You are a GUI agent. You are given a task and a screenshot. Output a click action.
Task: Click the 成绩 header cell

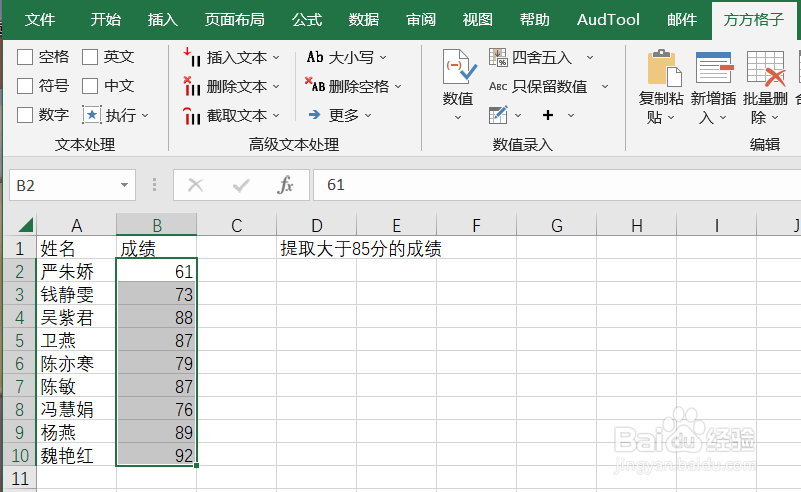[x=156, y=248]
